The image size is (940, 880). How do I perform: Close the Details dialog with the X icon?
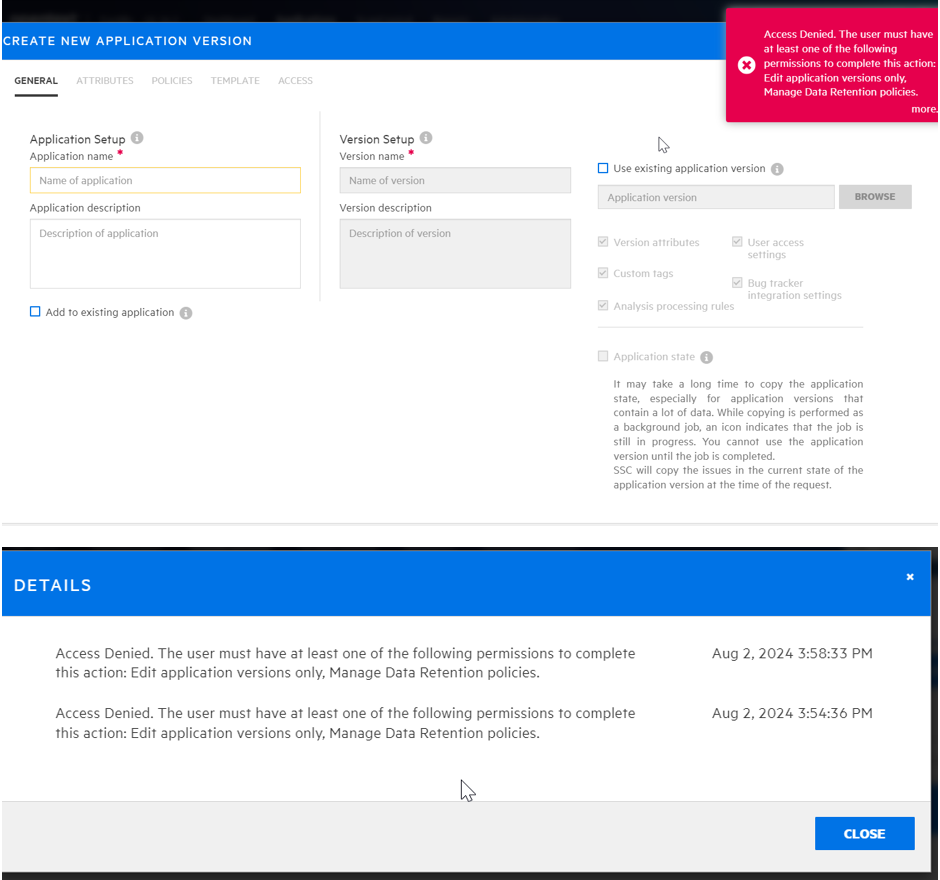(x=910, y=577)
